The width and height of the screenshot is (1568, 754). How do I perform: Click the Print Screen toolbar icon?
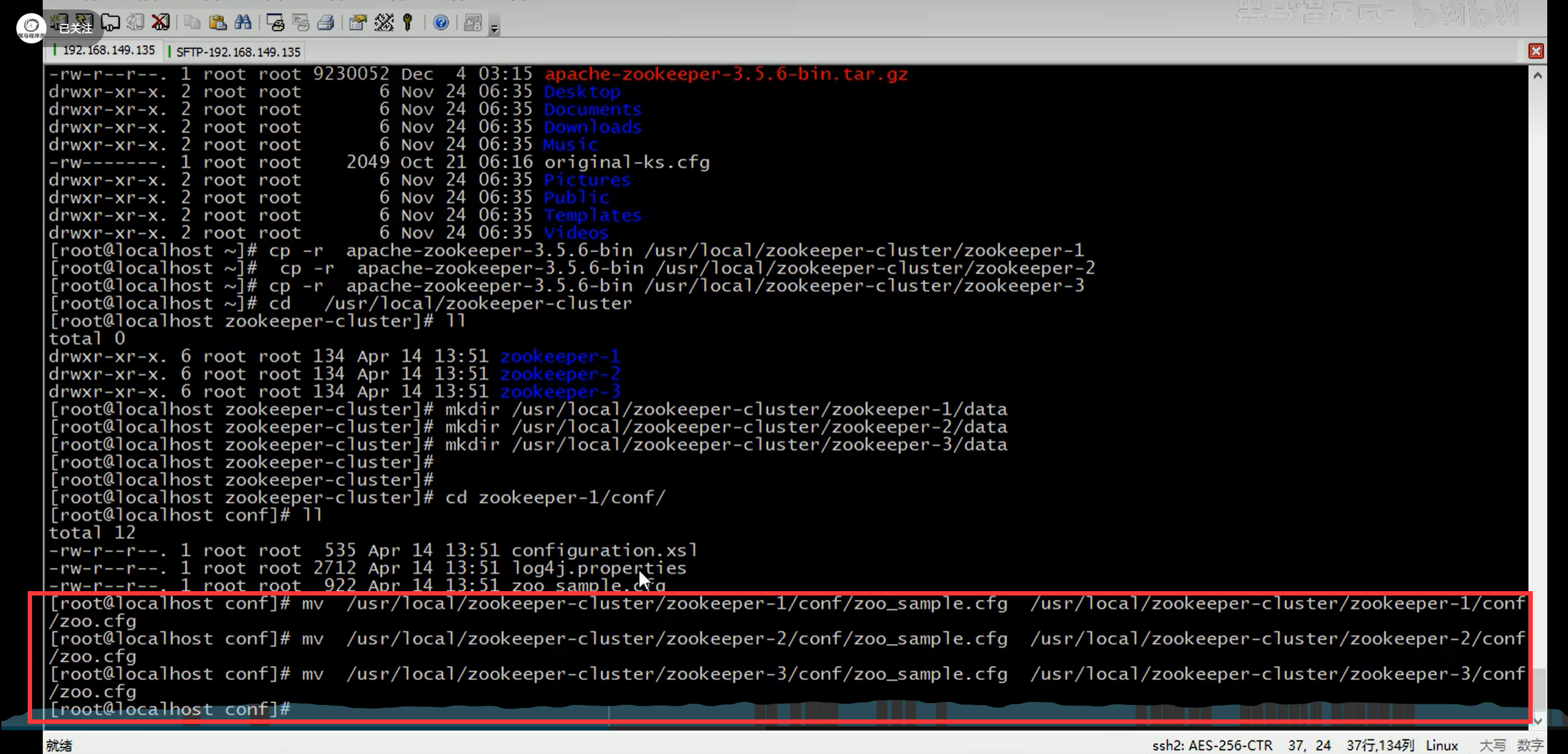pos(275,23)
